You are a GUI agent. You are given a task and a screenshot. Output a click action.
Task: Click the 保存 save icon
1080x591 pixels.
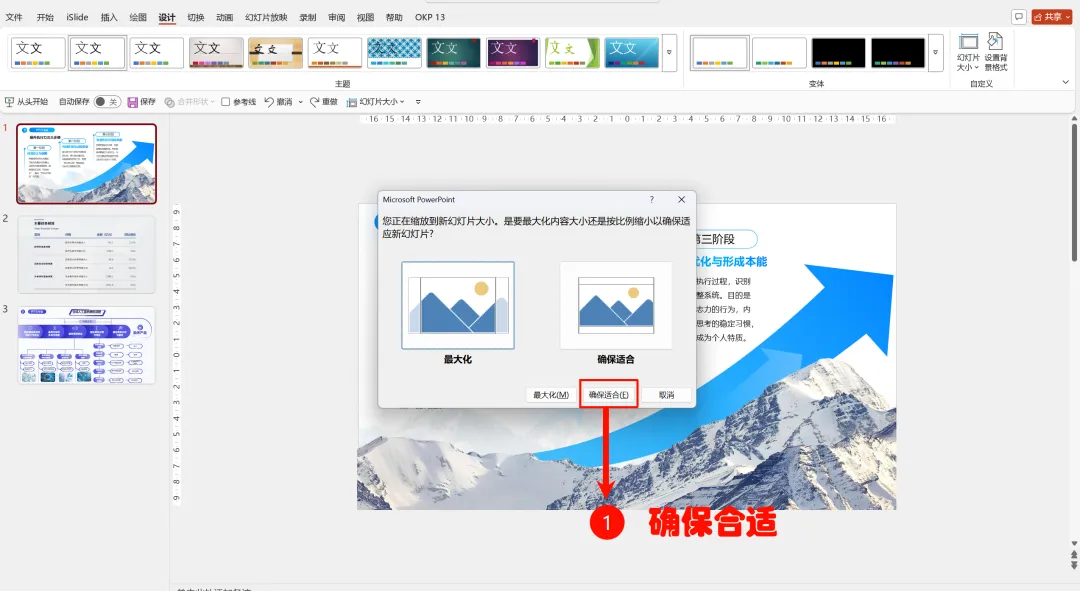[x=133, y=102]
